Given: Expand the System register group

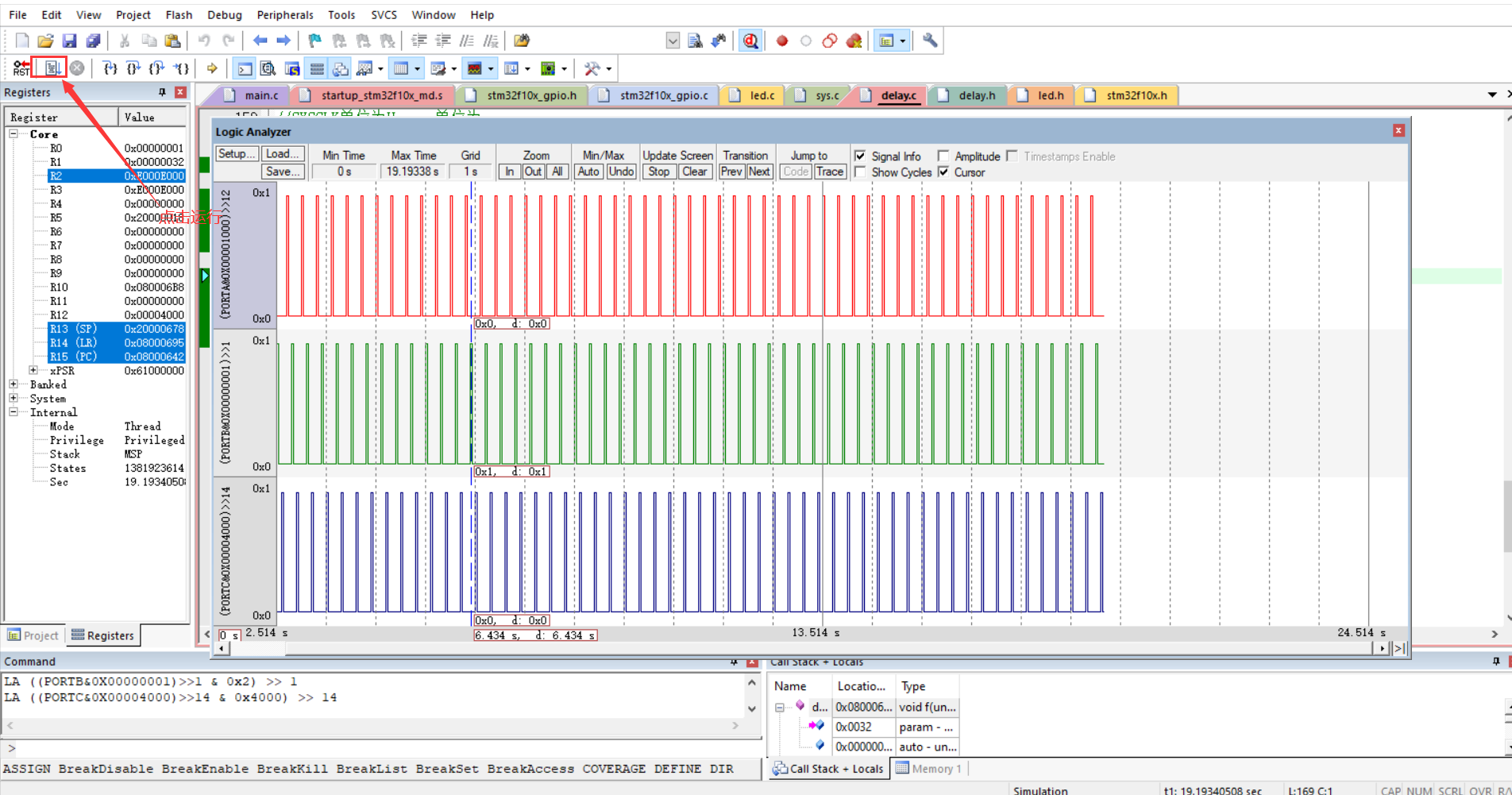Looking at the screenshot, I should (x=13, y=398).
